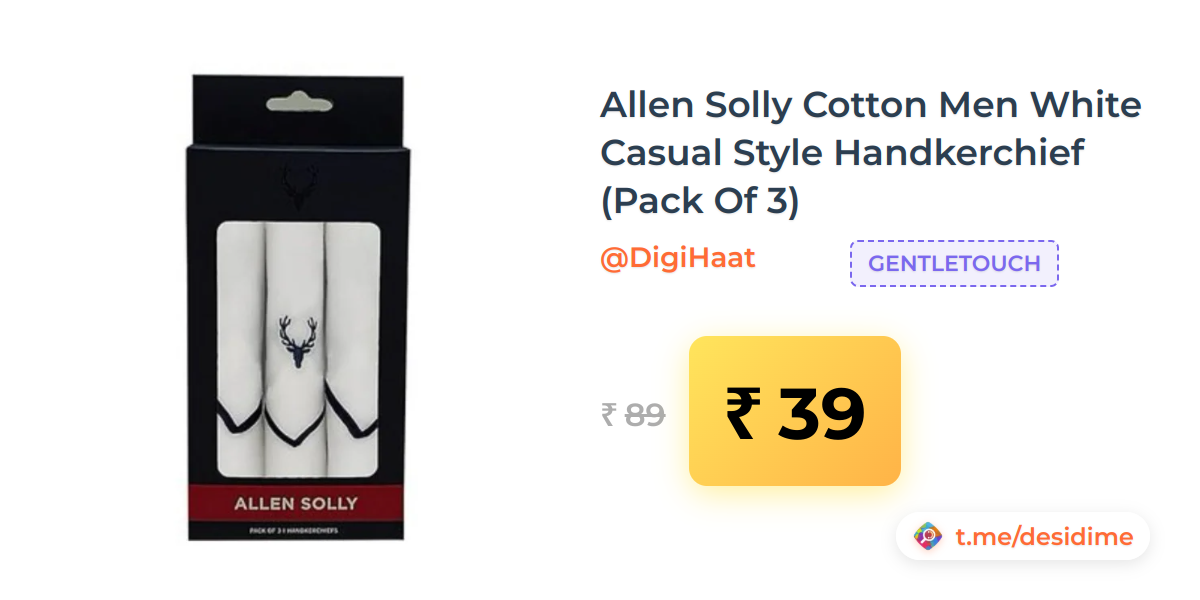Image resolution: width=1200 pixels, height=600 pixels.
Task: Open the t.me/desidime link
Action: [1044, 537]
